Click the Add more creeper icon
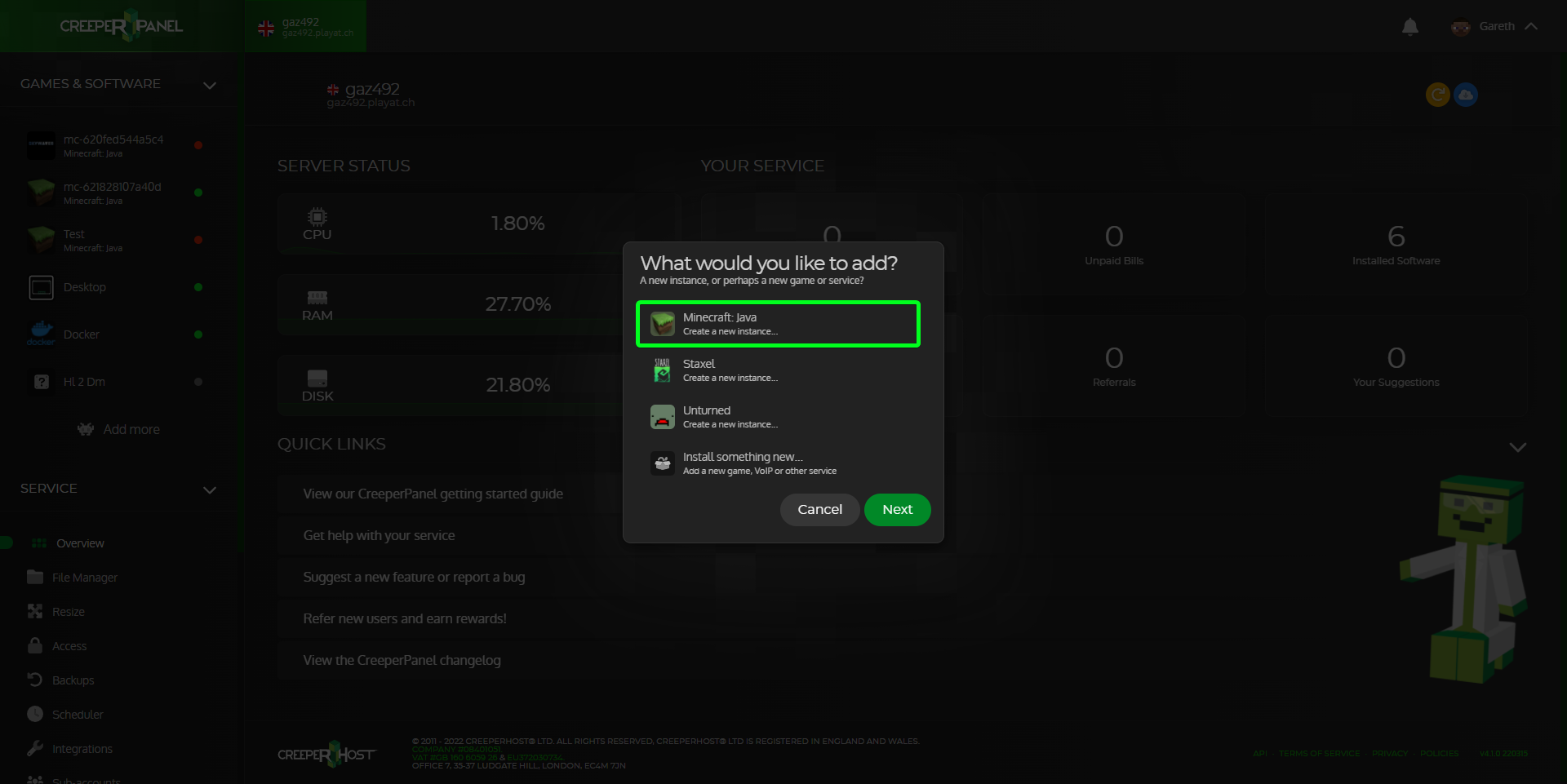The height and width of the screenshot is (784, 1567). click(86, 429)
